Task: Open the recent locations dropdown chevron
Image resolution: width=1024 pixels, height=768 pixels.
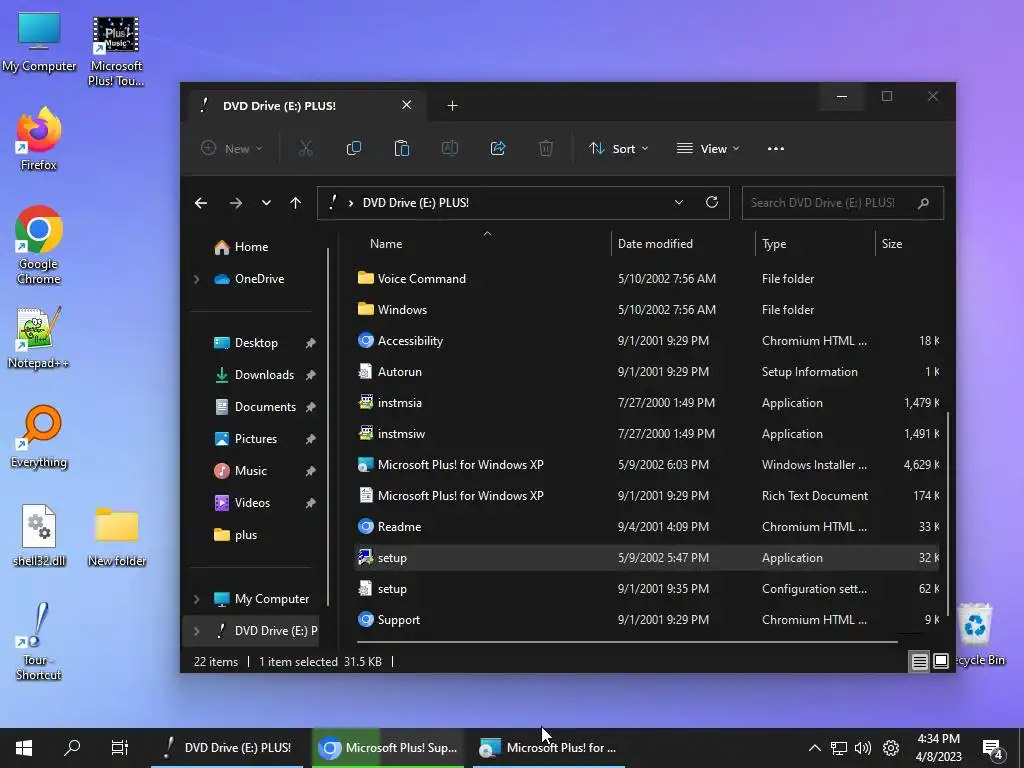Action: (x=266, y=203)
